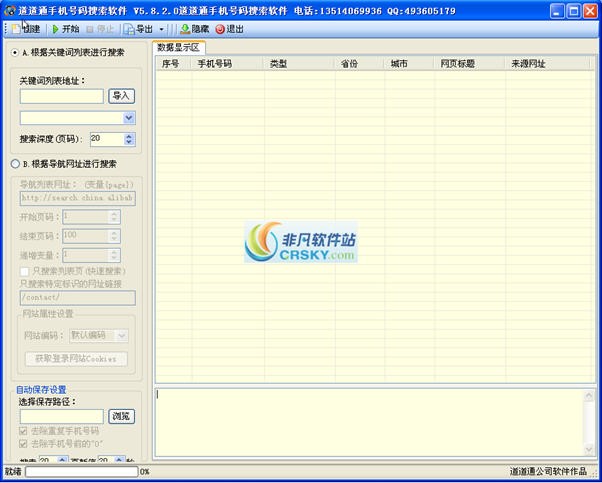The image size is (602, 483).
Task: Select option A 根据关键词列表进行搜索
Action: [x=15, y=53]
